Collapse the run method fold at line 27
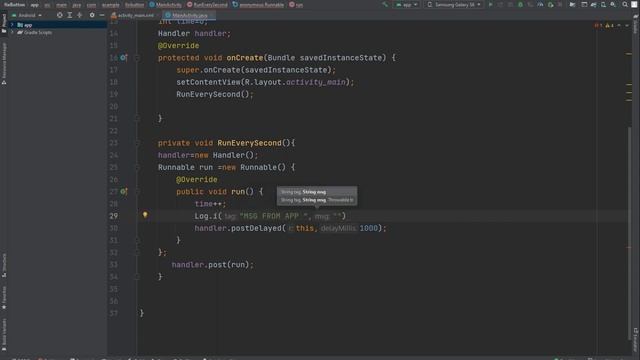This screenshot has height=360, width=640. [x=138, y=192]
